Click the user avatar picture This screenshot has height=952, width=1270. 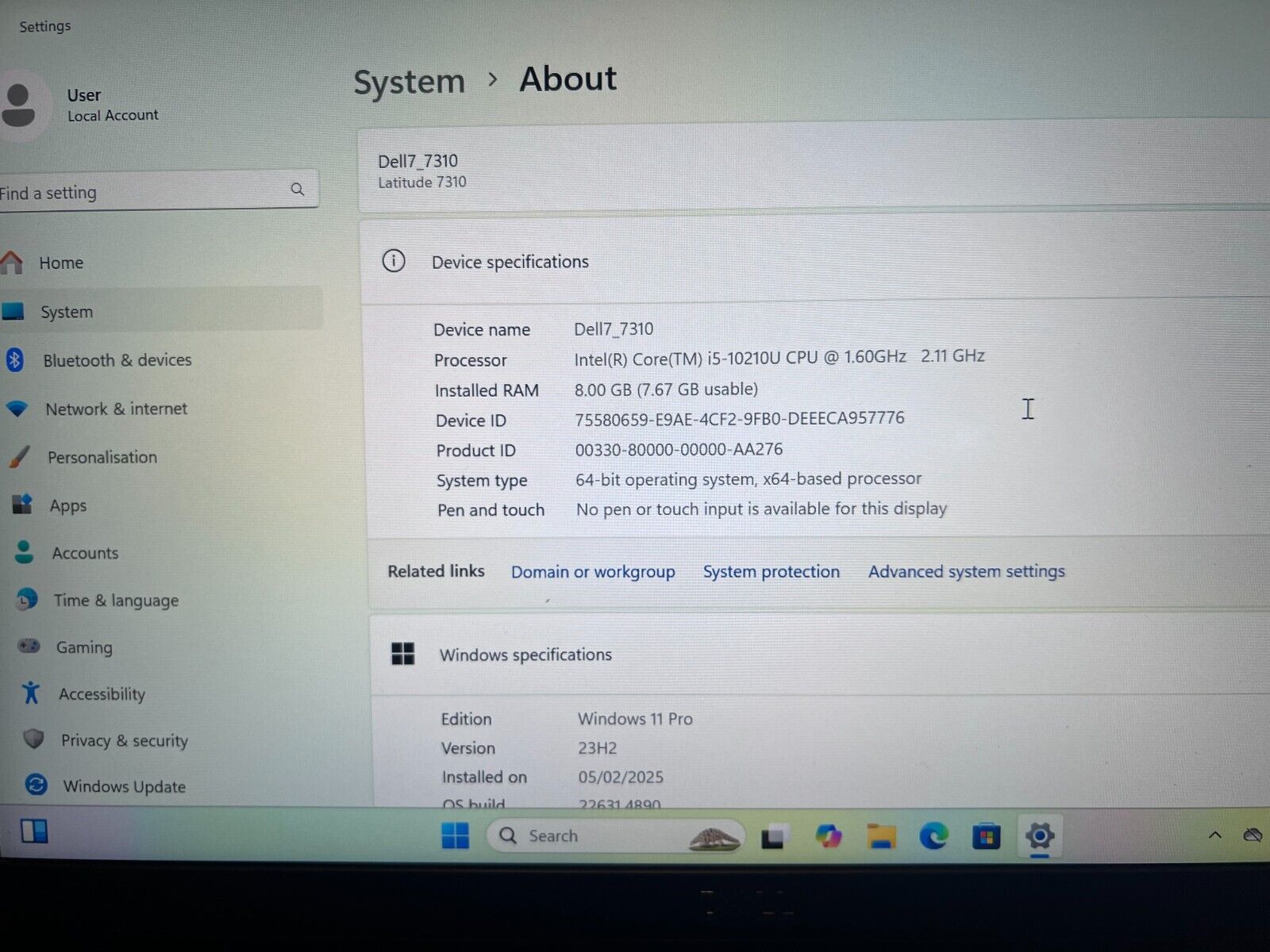(x=19, y=106)
